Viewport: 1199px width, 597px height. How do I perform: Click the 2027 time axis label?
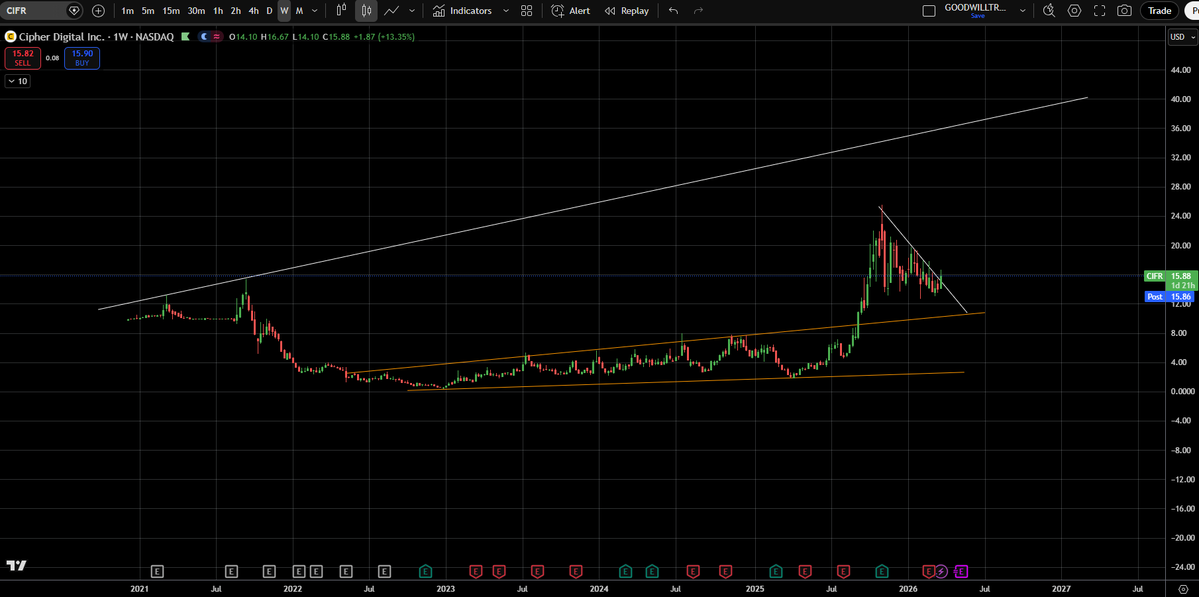(1061, 589)
